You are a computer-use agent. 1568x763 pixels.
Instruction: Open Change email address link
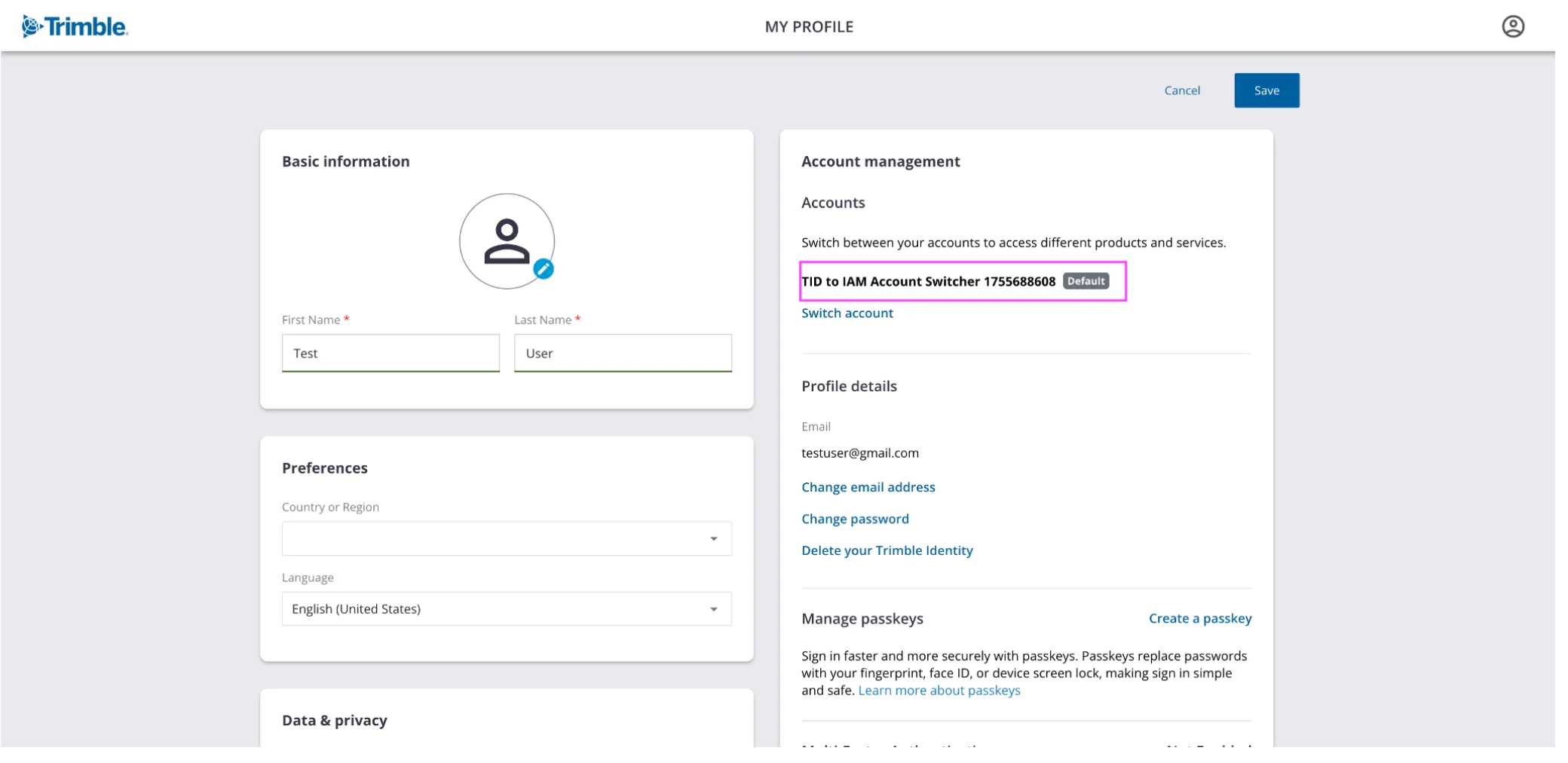click(x=868, y=487)
